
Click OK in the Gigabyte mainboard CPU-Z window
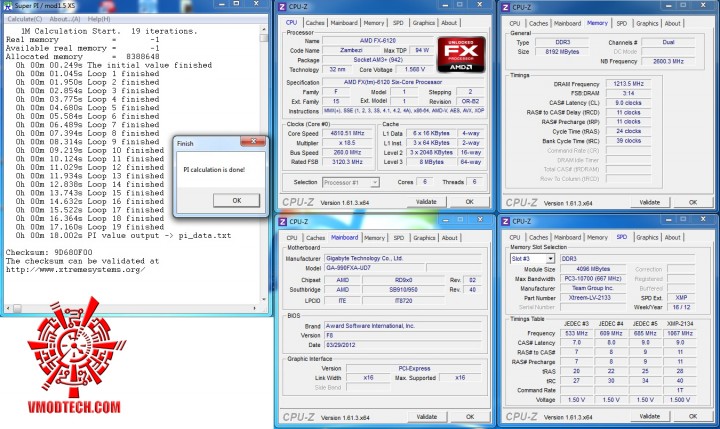click(470, 417)
